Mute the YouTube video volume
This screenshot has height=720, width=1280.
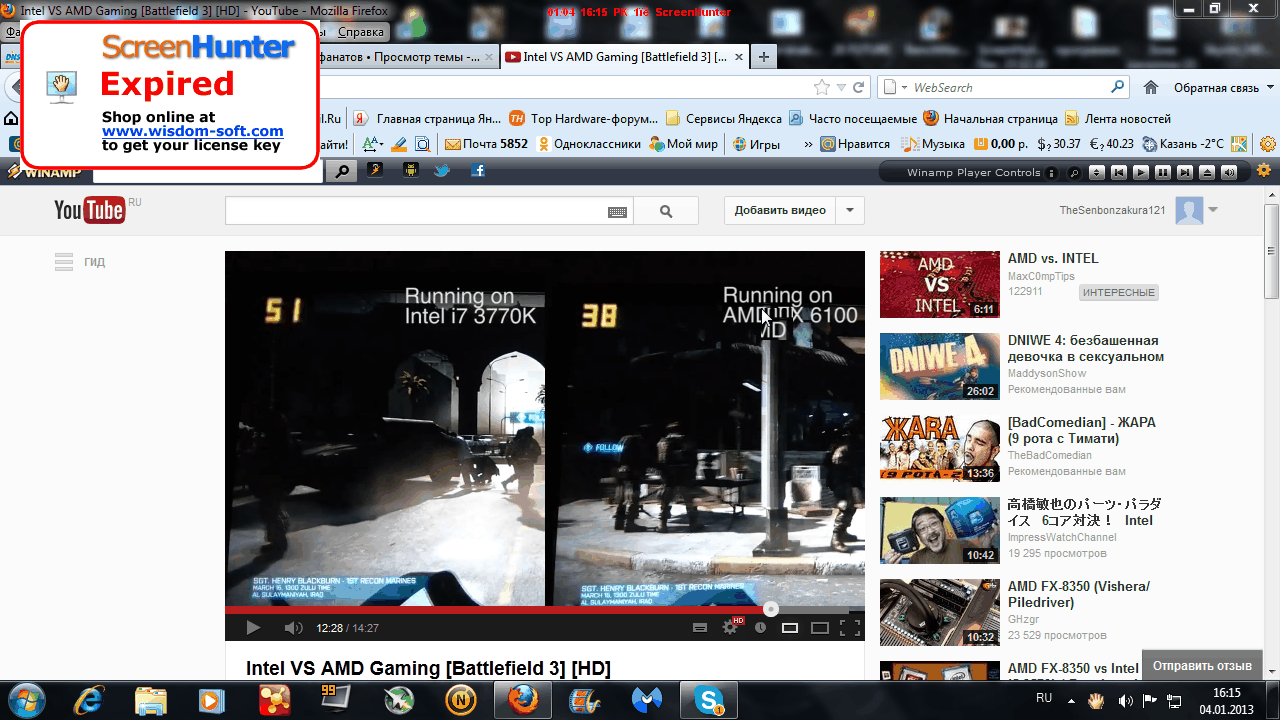pos(293,628)
